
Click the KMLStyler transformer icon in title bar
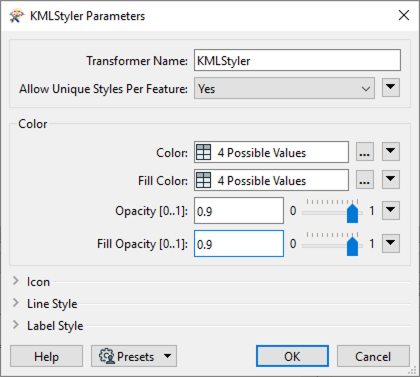[x=16, y=16]
